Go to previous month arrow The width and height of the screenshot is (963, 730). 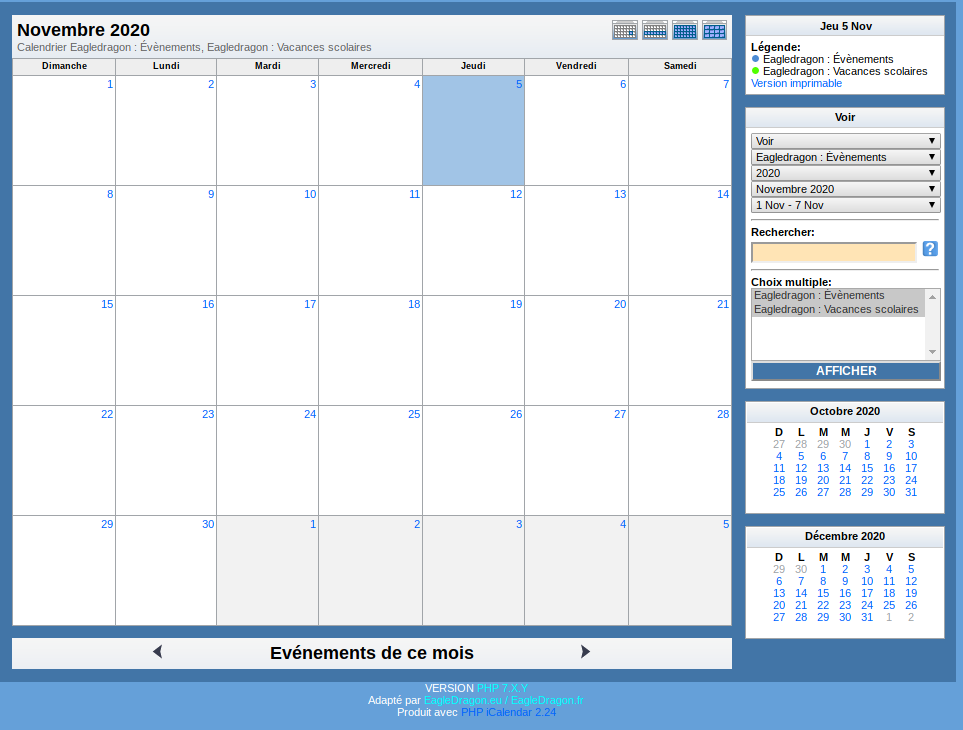click(157, 652)
